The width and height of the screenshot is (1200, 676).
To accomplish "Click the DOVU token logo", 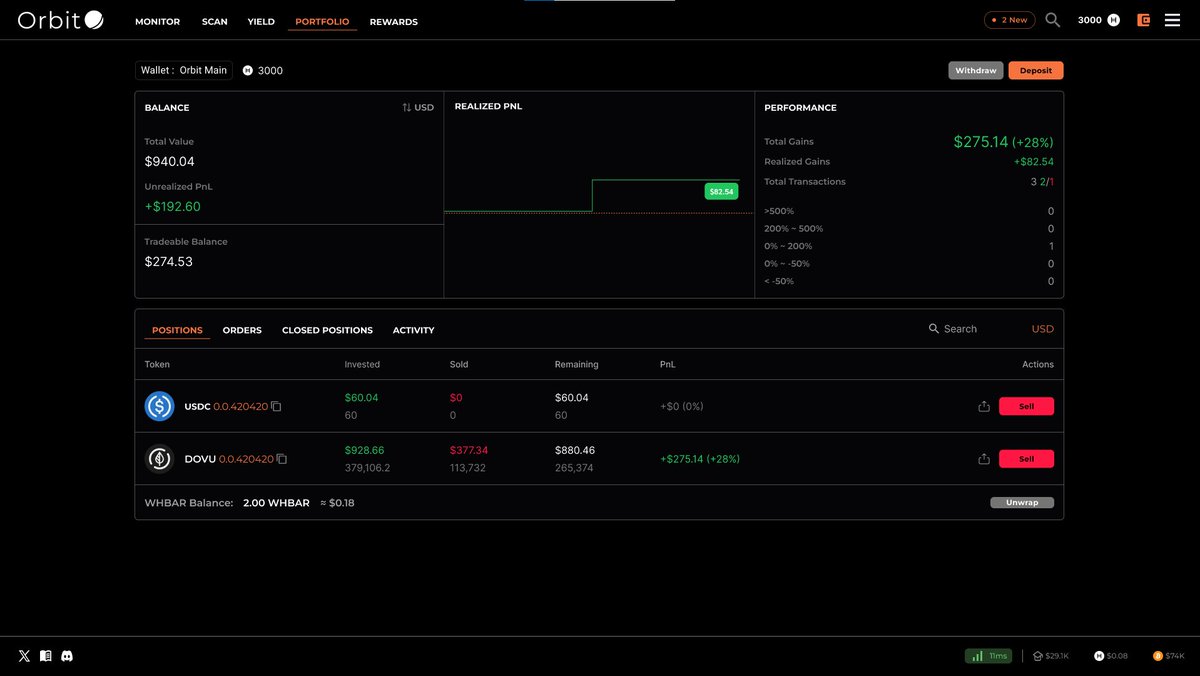I will pos(159,459).
